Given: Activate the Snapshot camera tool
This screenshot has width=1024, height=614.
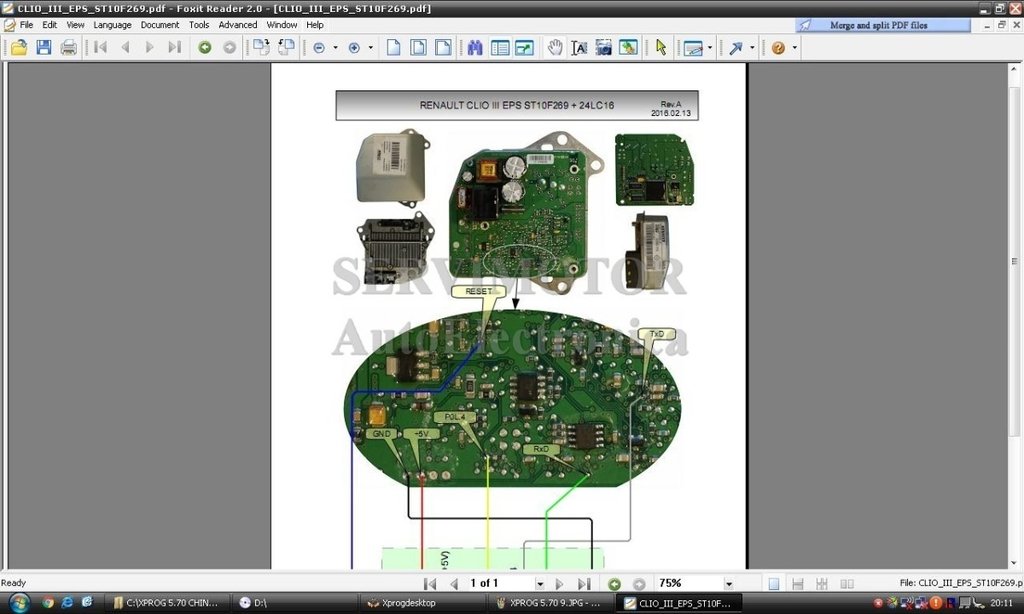Looking at the screenshot, I should pyautogui.click(x=603, y=48).
